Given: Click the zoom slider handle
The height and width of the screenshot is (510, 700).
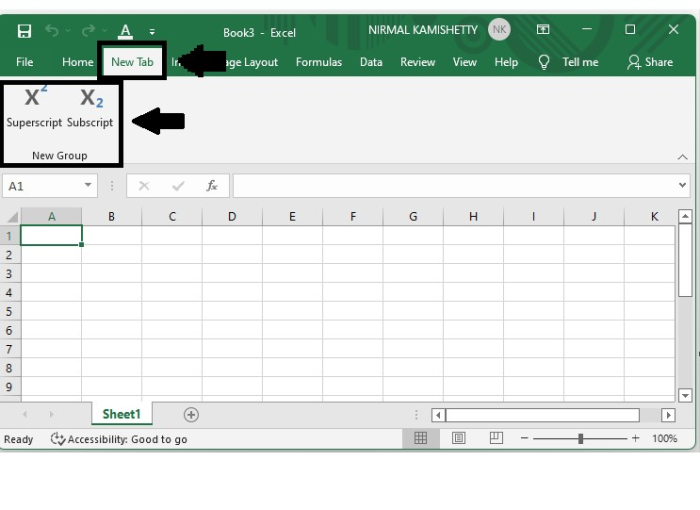Looking at the screenshot, I should pos(580,439).
